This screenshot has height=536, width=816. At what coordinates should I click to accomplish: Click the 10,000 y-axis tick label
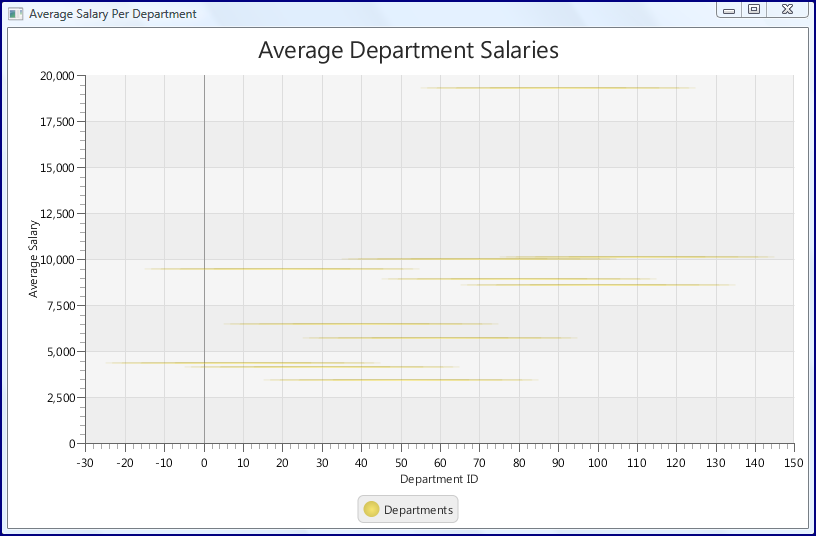click(x=57, y=260)
